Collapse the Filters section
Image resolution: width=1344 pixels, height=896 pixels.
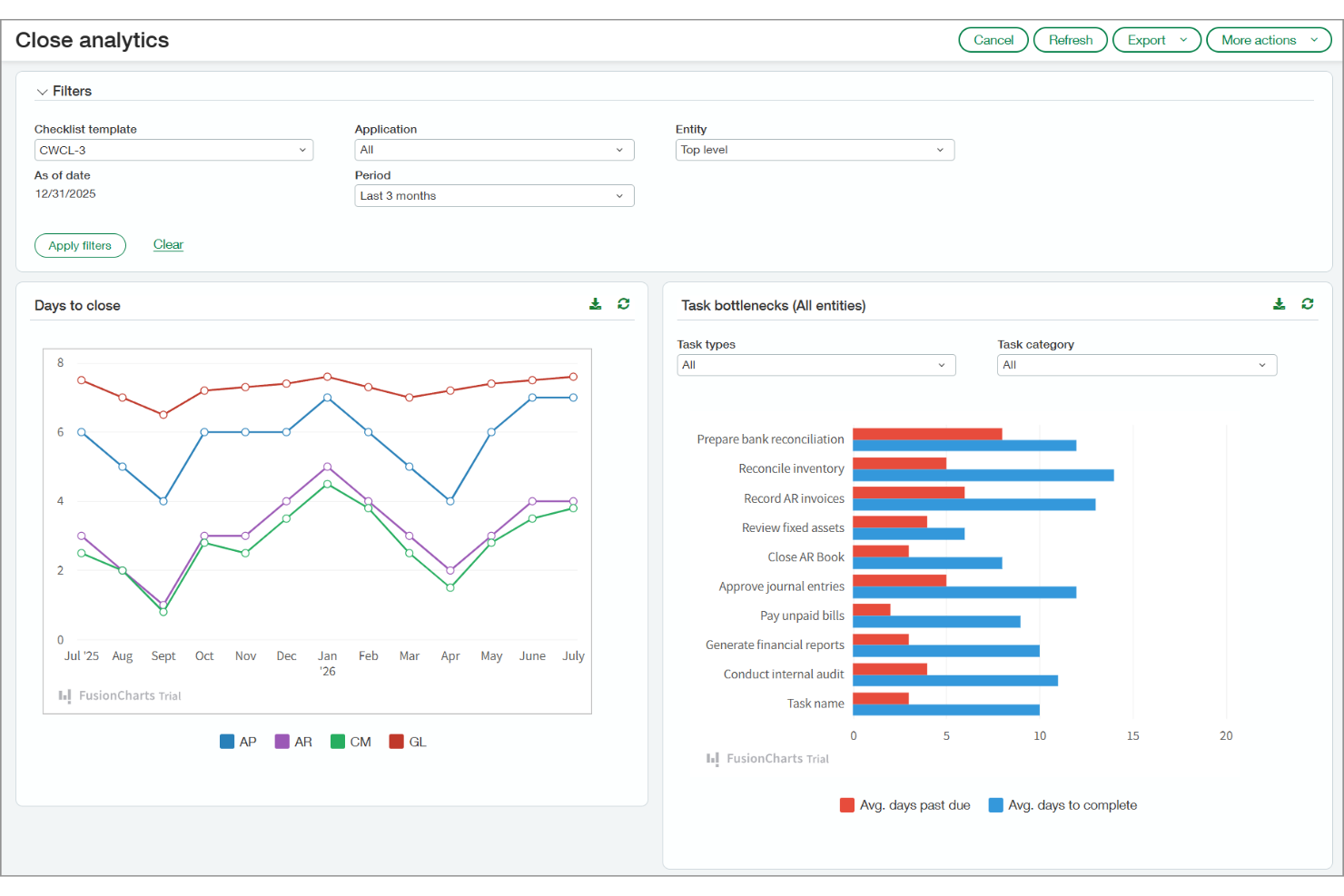42,91
